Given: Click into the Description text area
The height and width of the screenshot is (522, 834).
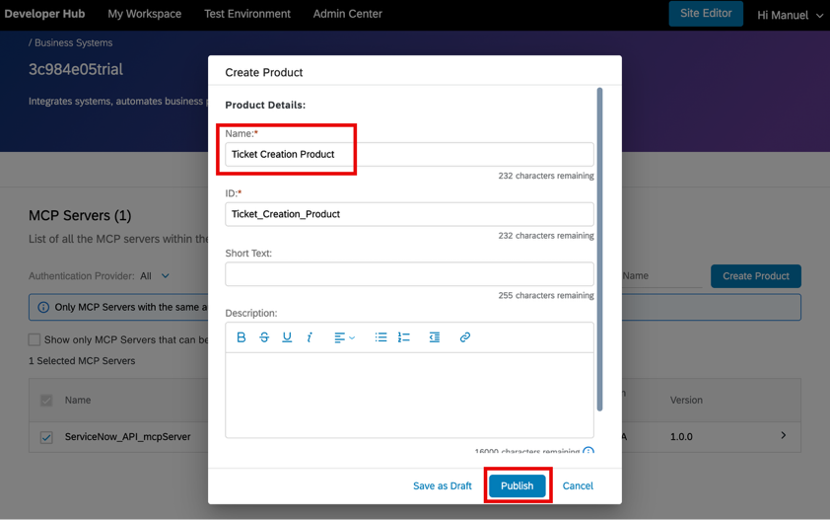Looking at the screenshot, I should pos(410,395).
